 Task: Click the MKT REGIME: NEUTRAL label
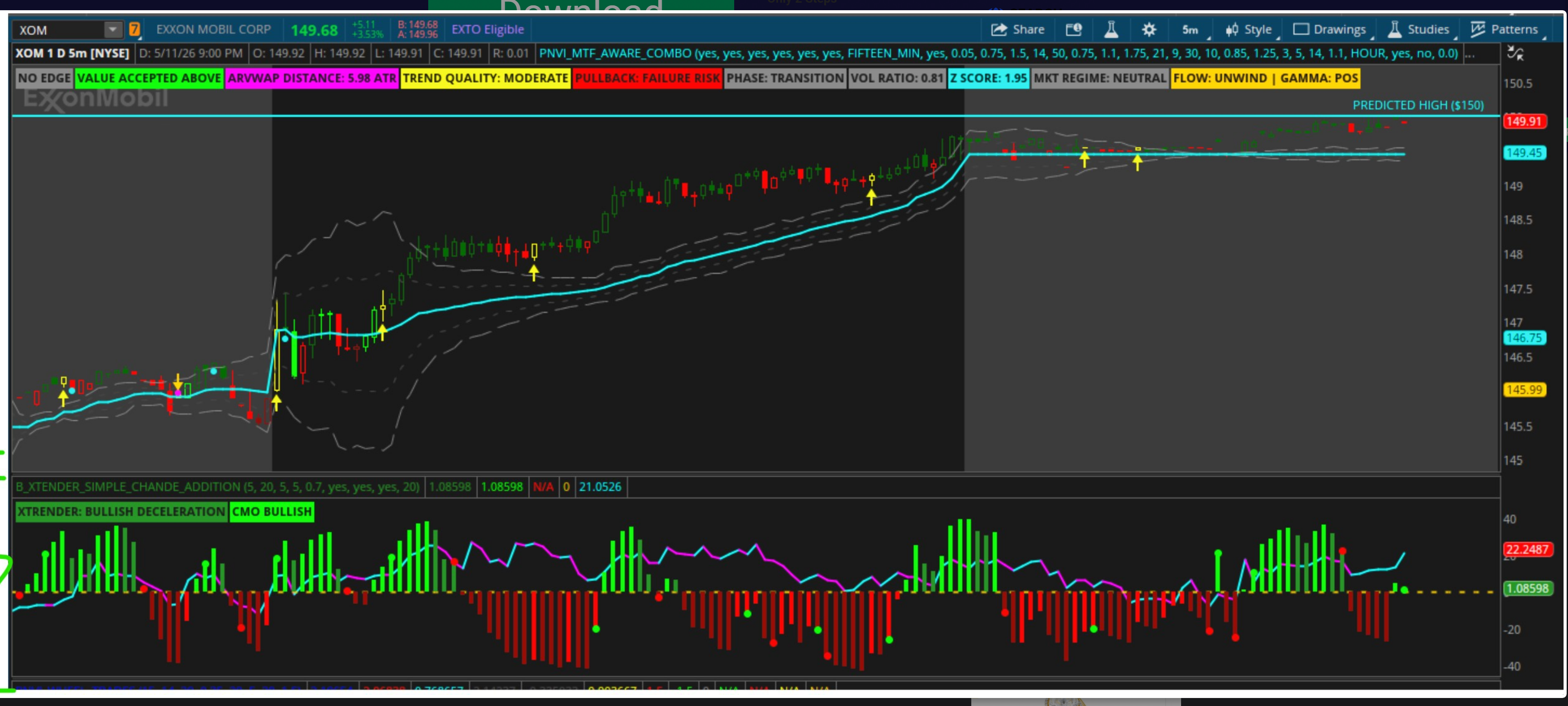pos(1100,78)
